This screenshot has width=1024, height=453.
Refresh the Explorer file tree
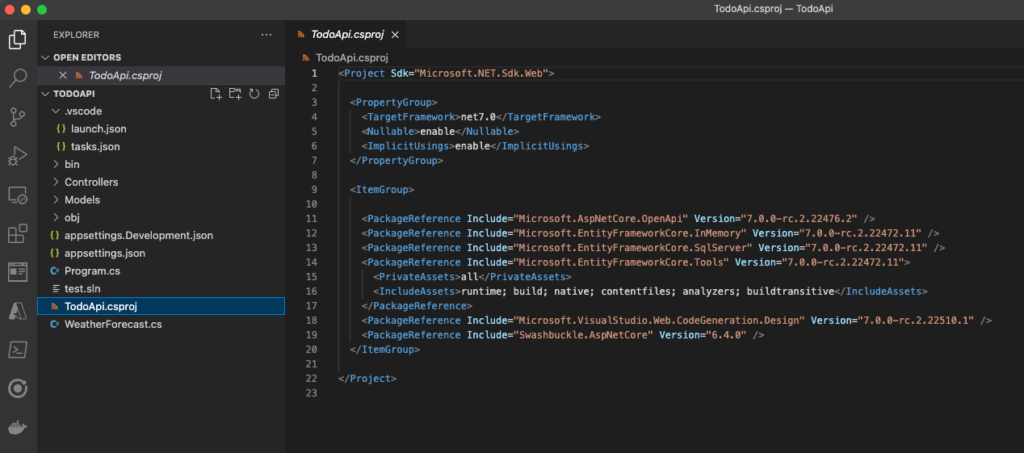[255, 94]
